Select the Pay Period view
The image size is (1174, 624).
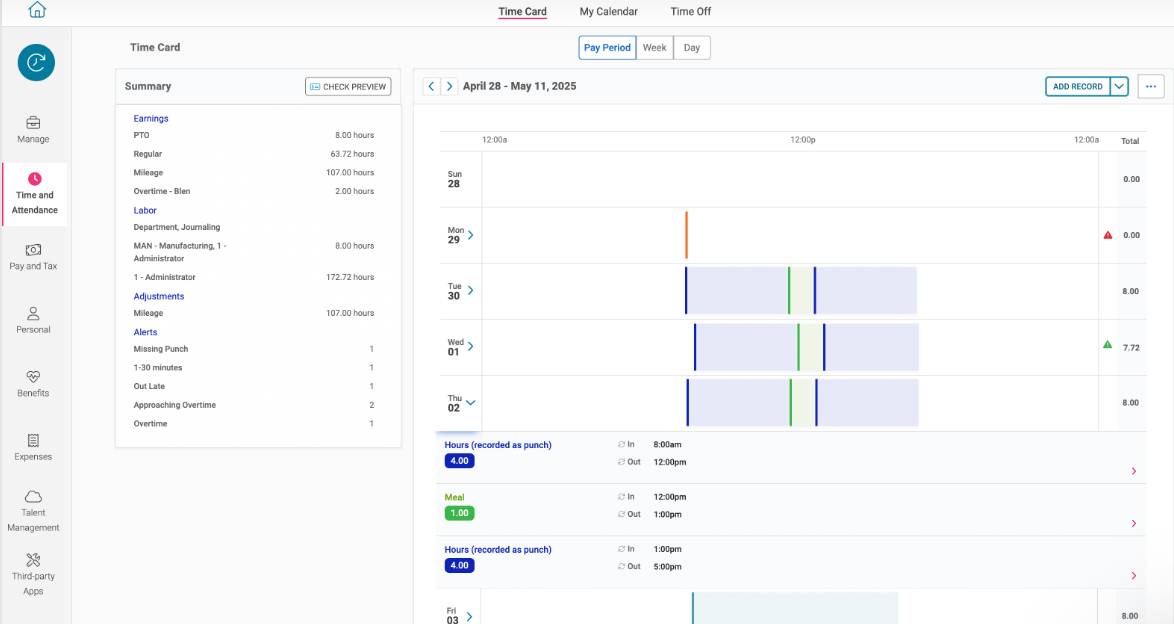tap(607, 48)
